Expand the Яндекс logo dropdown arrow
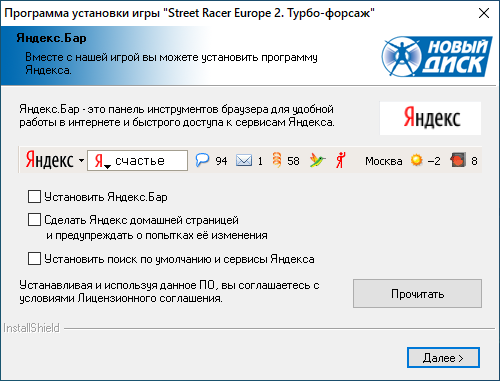500x381 pixels. 81,161
